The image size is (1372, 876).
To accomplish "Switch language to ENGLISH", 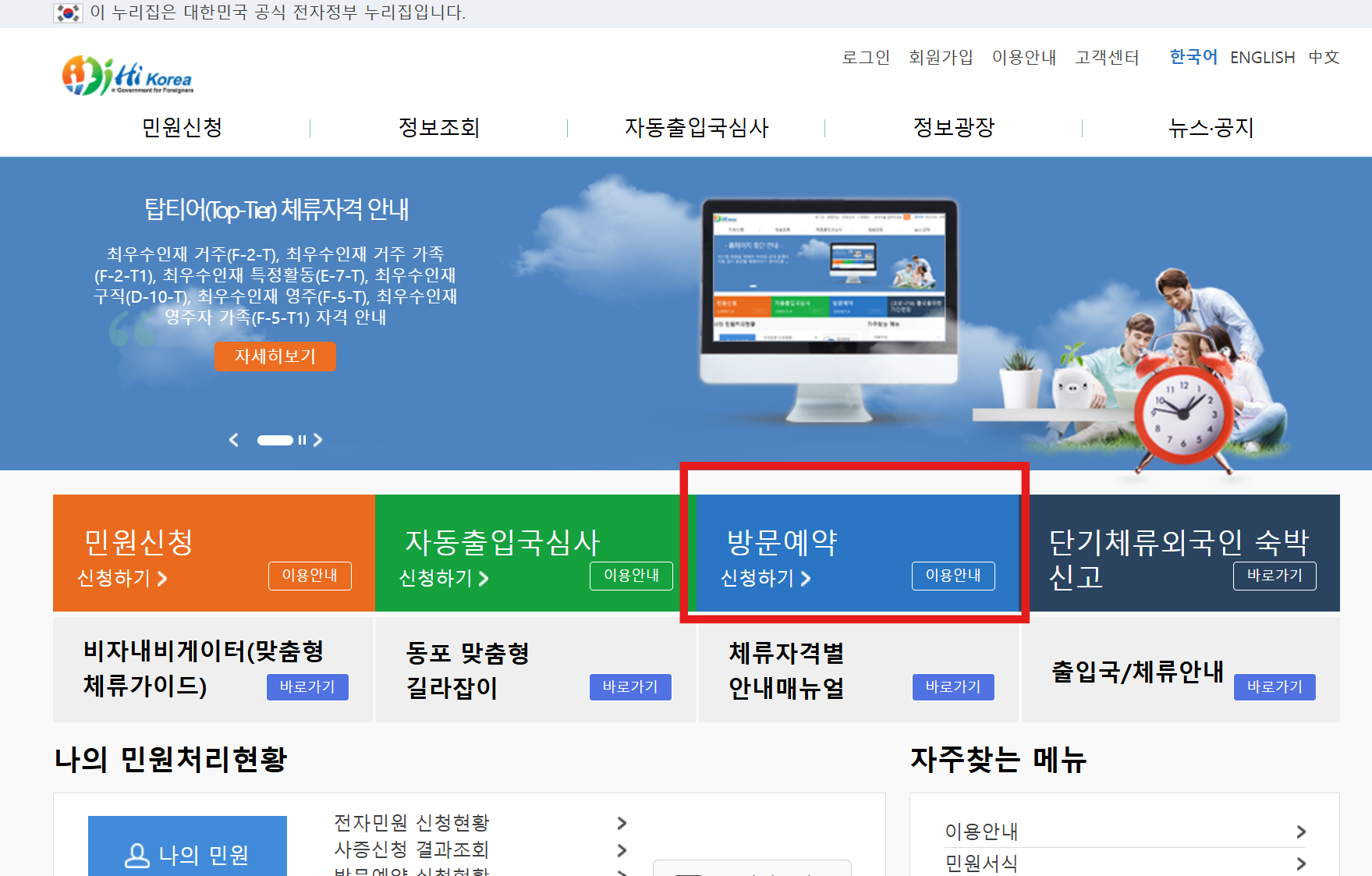I will click(1262, 58).
